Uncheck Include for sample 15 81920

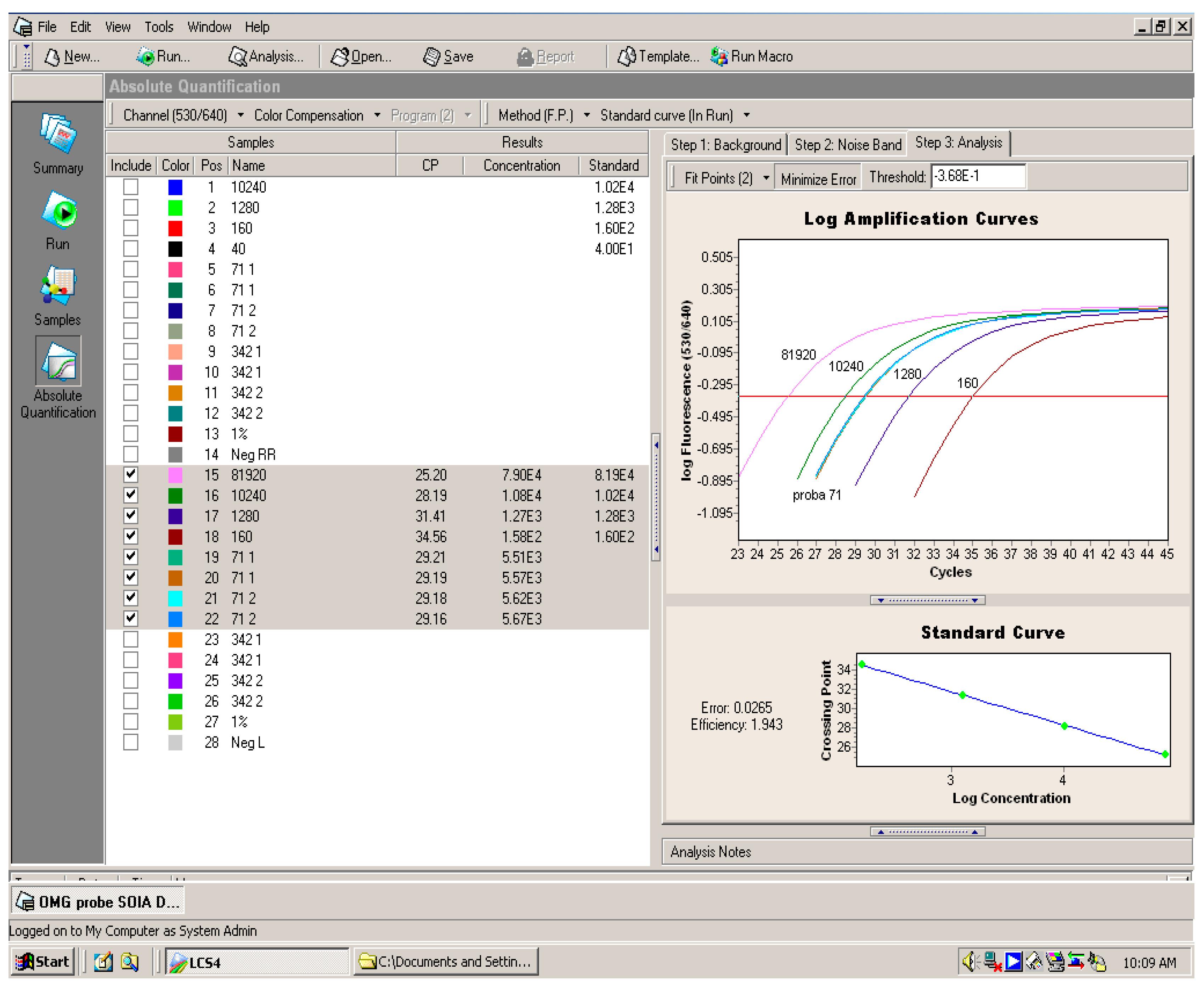pos(130,474)
